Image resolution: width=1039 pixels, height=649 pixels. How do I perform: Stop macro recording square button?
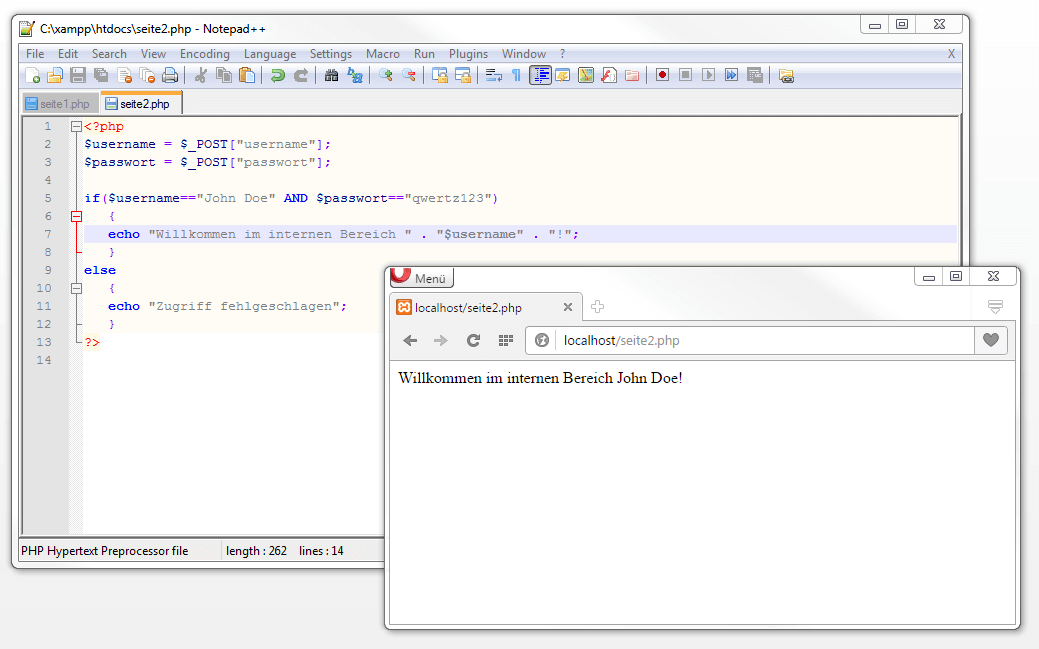coord(686,75)
